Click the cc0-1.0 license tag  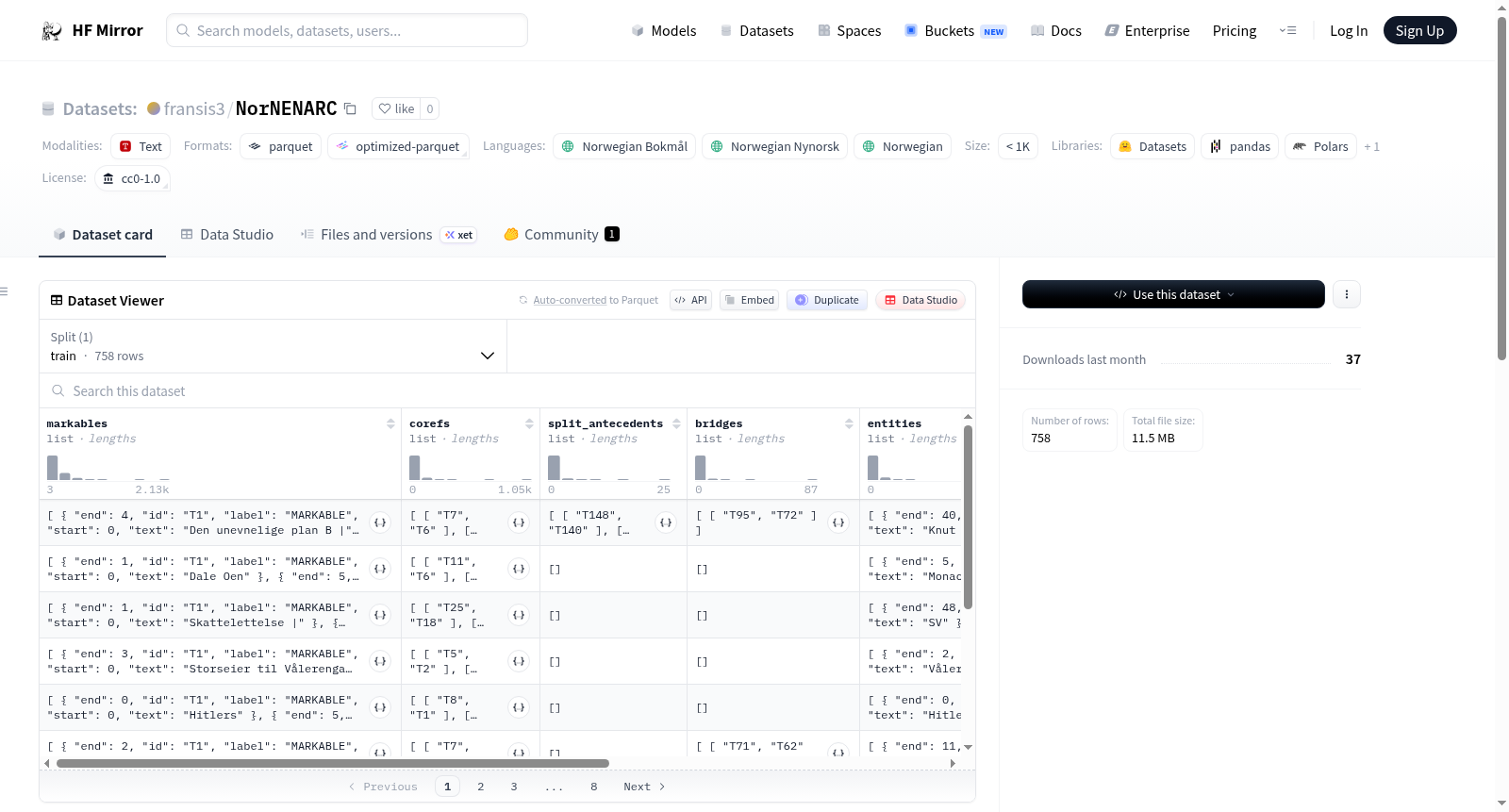[x=132, y=178]
